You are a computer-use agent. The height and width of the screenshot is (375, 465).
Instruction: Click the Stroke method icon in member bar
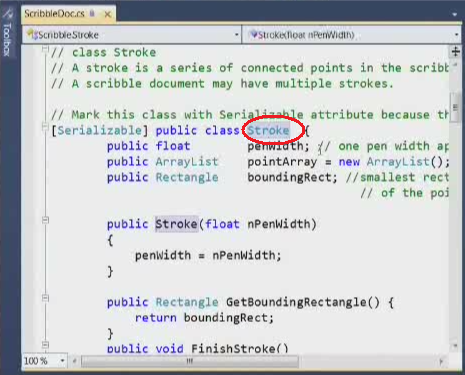point(254,34)
